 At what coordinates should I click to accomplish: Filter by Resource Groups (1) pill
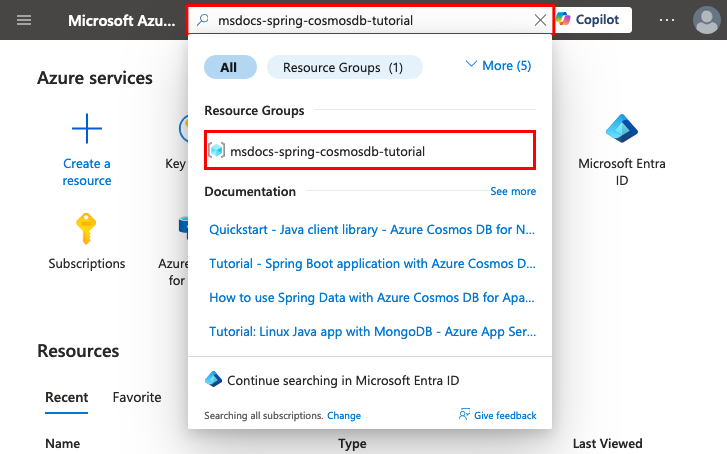click(x=344, y=67)
